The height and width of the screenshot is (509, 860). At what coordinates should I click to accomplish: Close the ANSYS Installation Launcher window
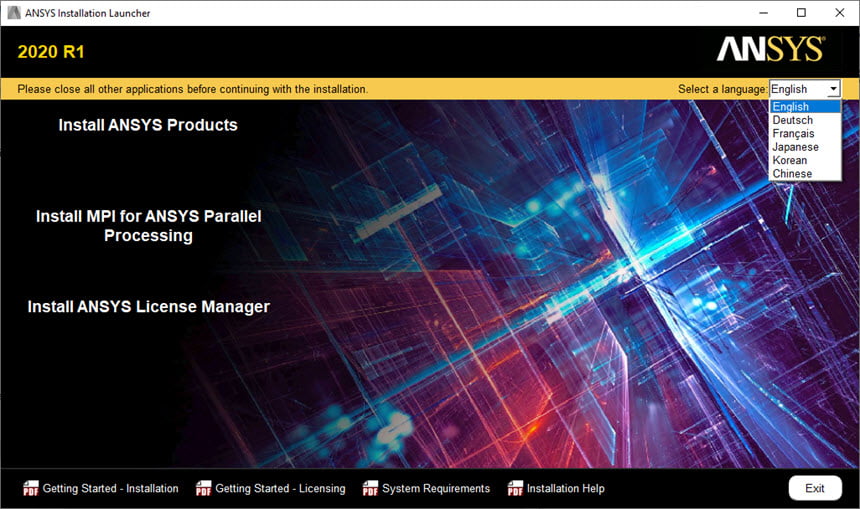pos(840,13)
